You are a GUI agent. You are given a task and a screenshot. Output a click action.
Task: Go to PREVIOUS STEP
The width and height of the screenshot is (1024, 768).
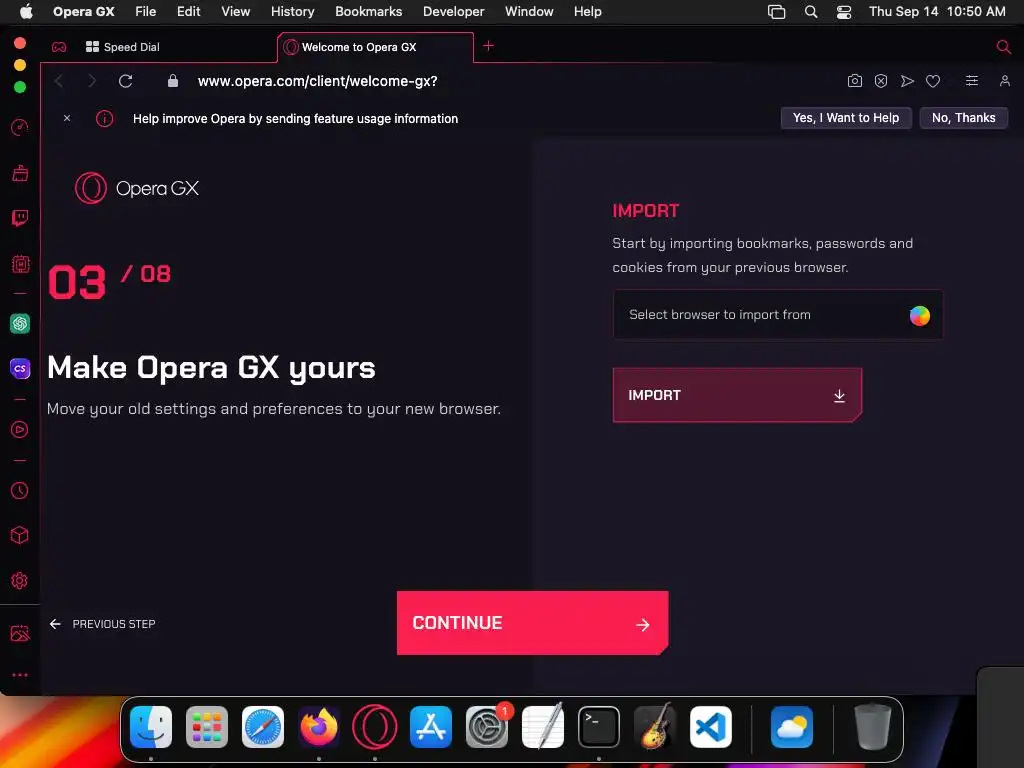pyautogui.click(x=103, y=624)
